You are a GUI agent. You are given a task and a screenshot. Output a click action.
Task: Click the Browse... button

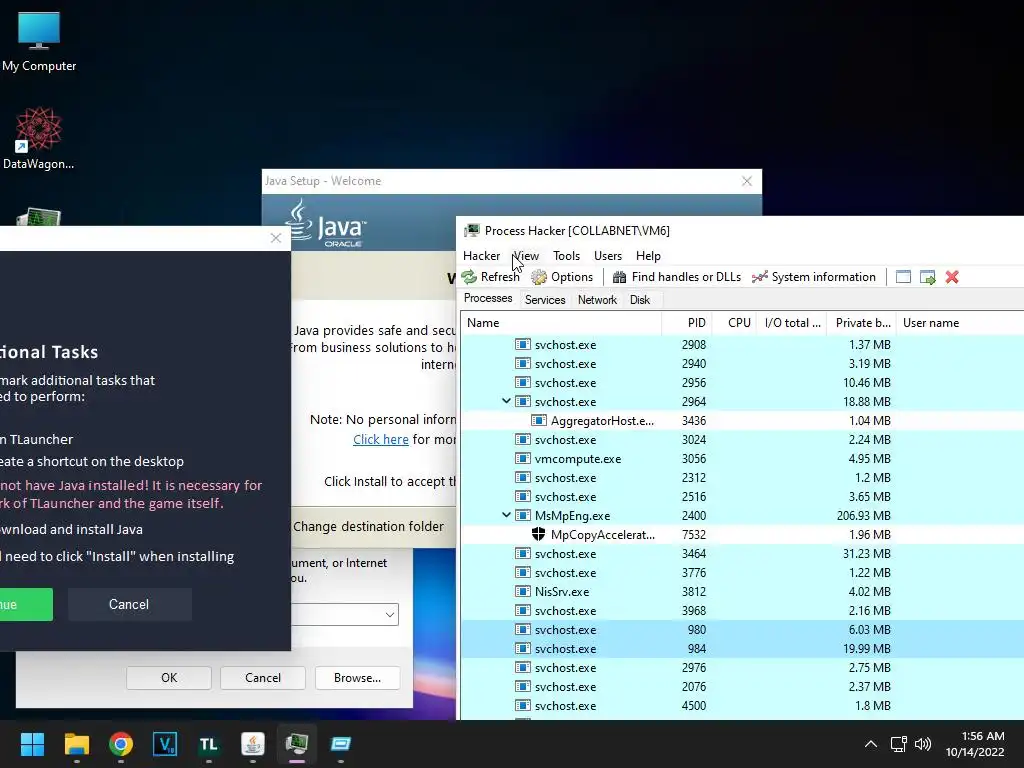tap(357, 678)
